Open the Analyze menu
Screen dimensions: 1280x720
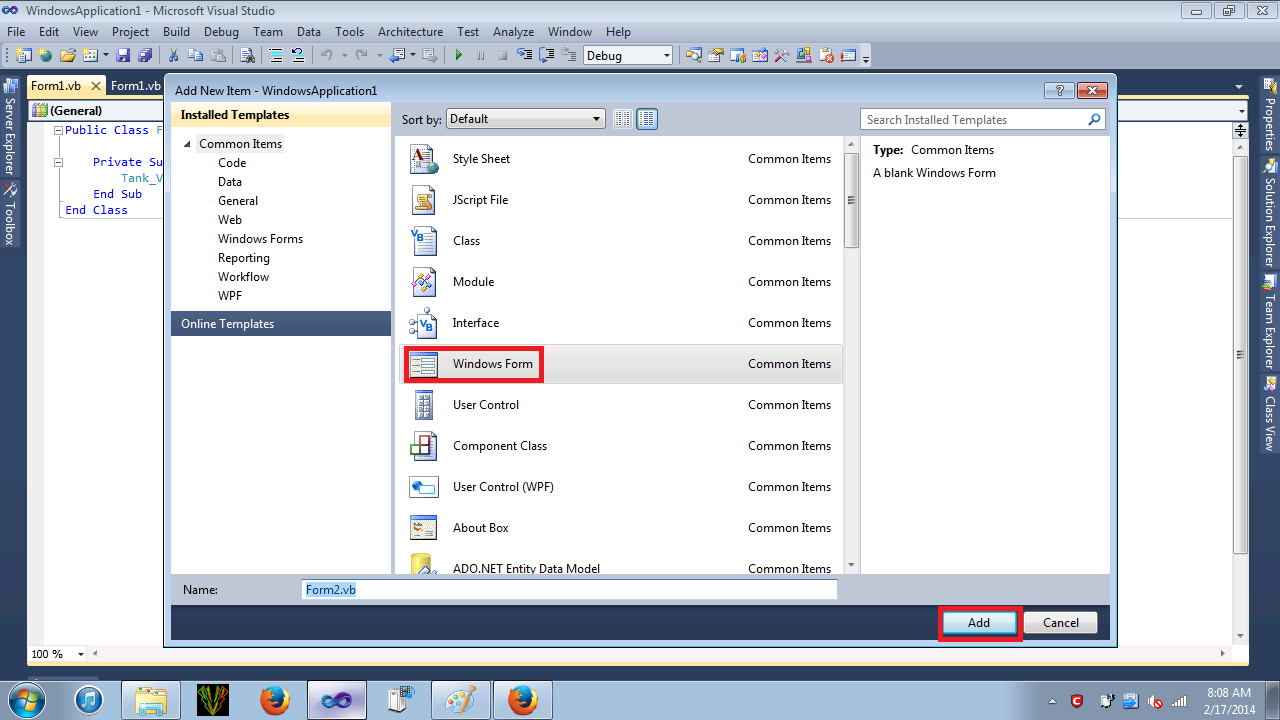click(x=513, y=32)
